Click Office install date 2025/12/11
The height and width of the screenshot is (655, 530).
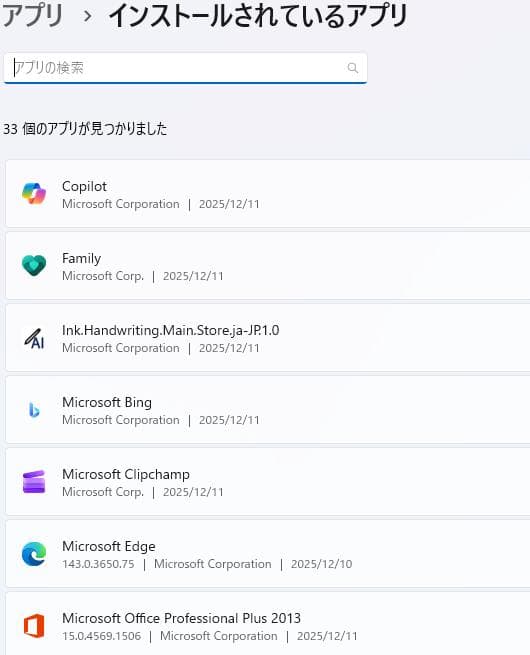pyautogui.click(x=327, y=636)
